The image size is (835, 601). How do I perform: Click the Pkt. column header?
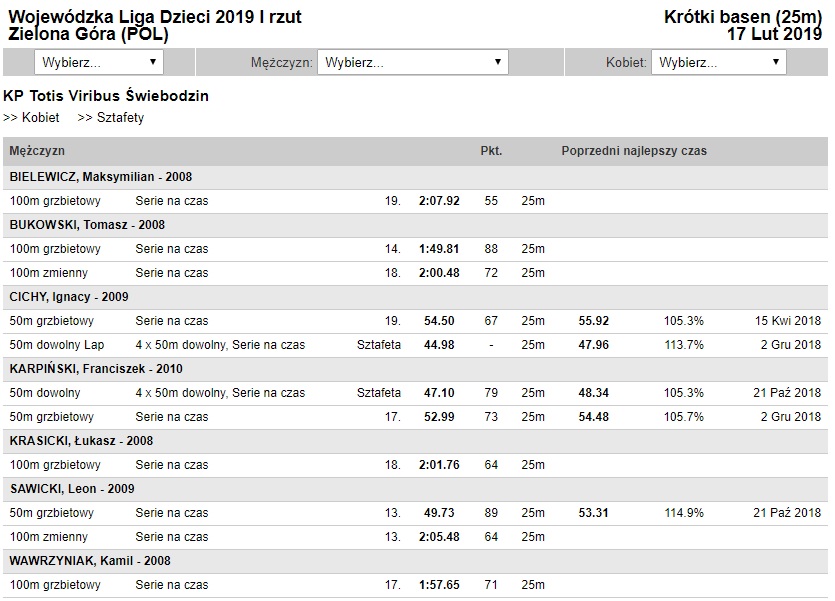[x=491, y=151]
